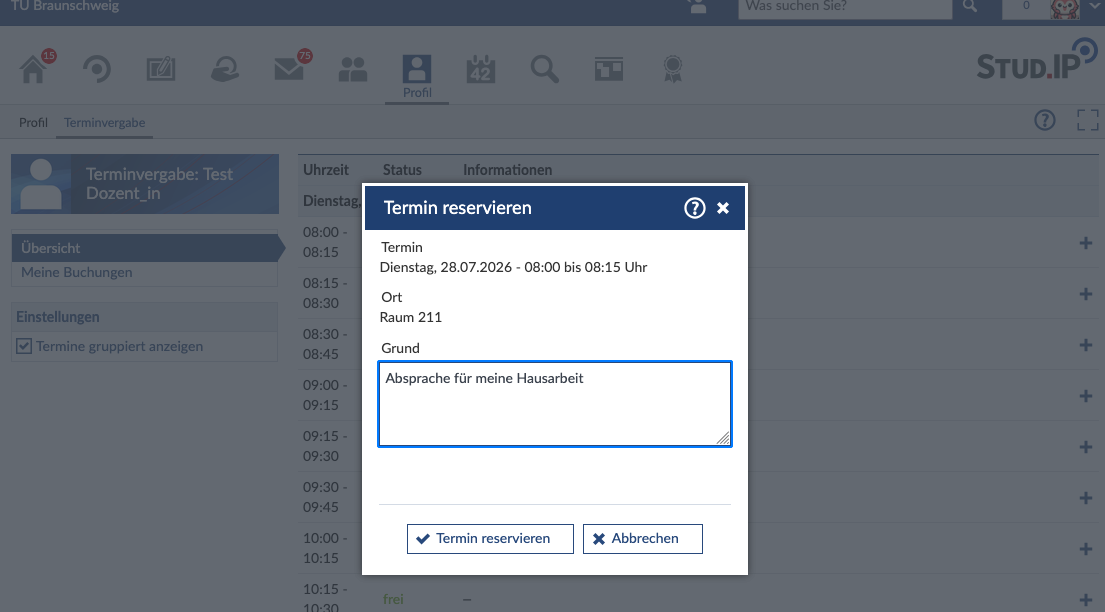
Task: Switch to the Profil tab
Action: 33,123
